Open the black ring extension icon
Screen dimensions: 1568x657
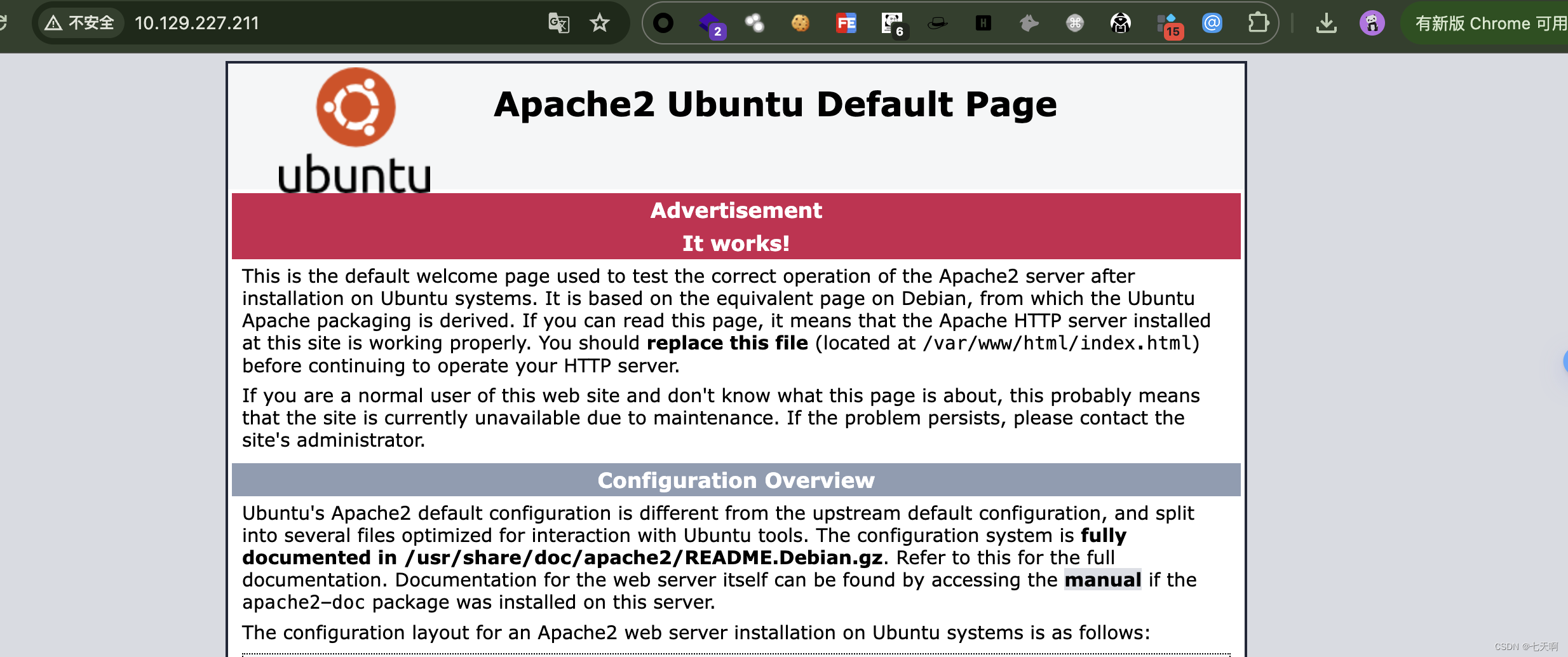[x=663, y=24]
